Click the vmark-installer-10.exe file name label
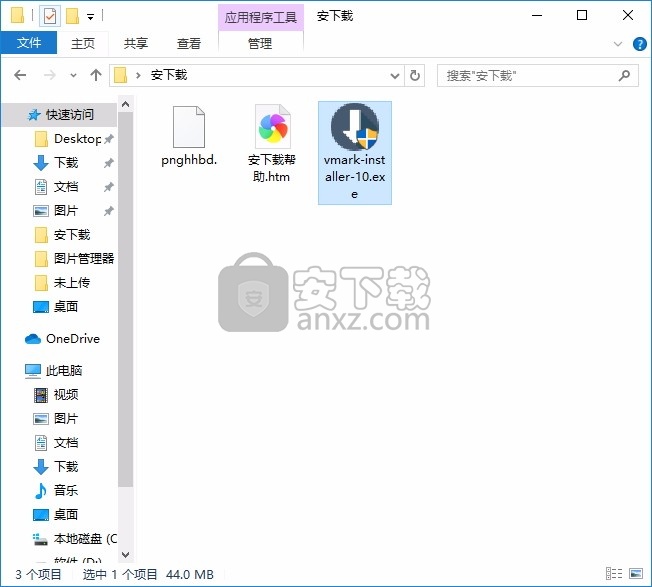The image size is (652, 587). 355,177
